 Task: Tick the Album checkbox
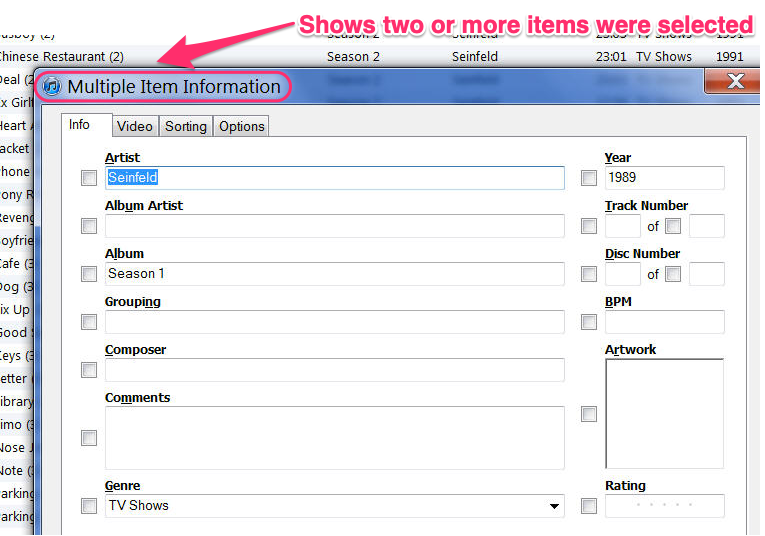89,274
